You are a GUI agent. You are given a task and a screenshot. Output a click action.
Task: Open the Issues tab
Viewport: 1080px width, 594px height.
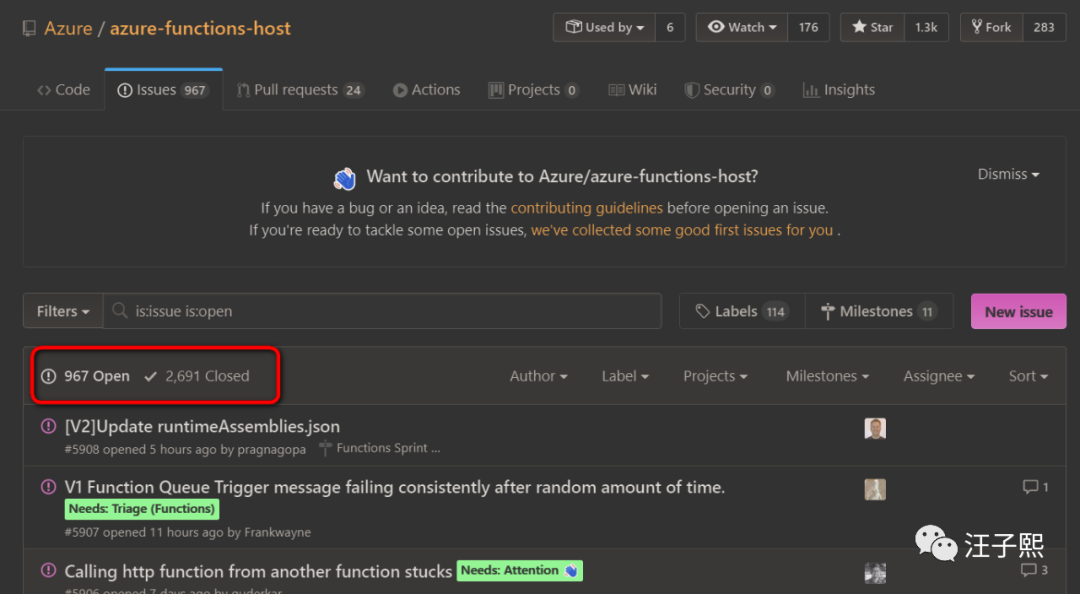163,90
